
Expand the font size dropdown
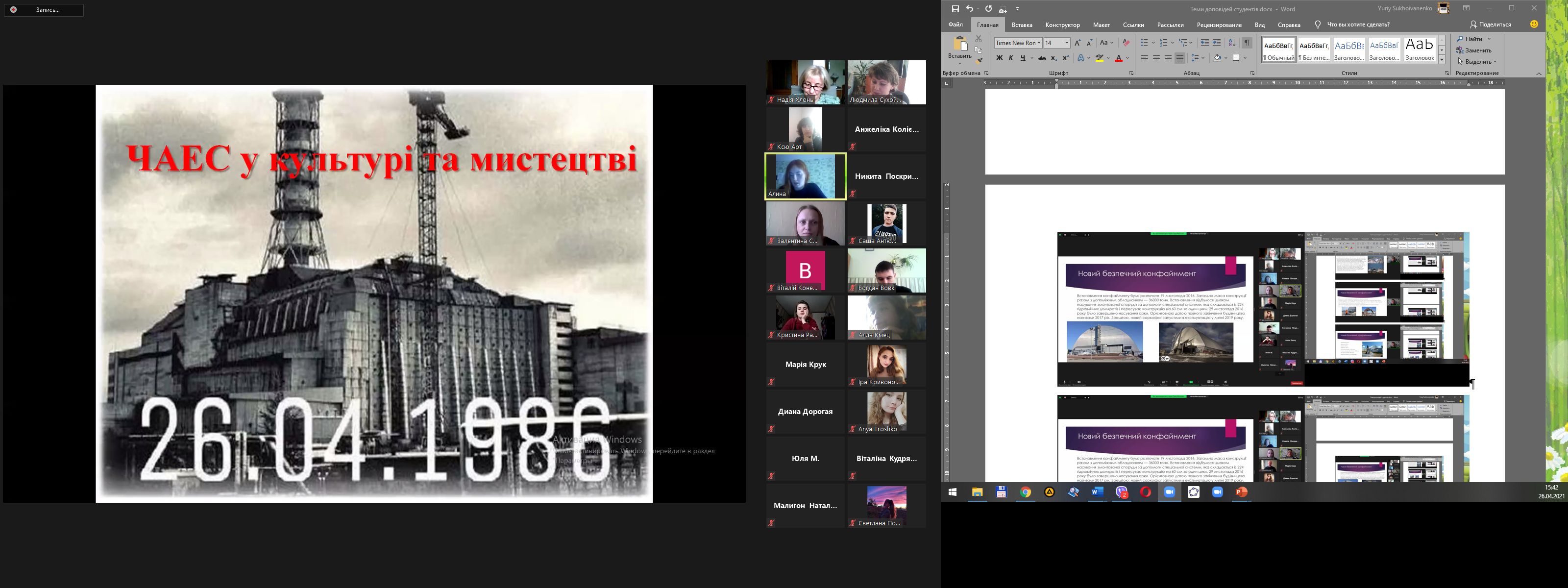[x=1067, y=43]
